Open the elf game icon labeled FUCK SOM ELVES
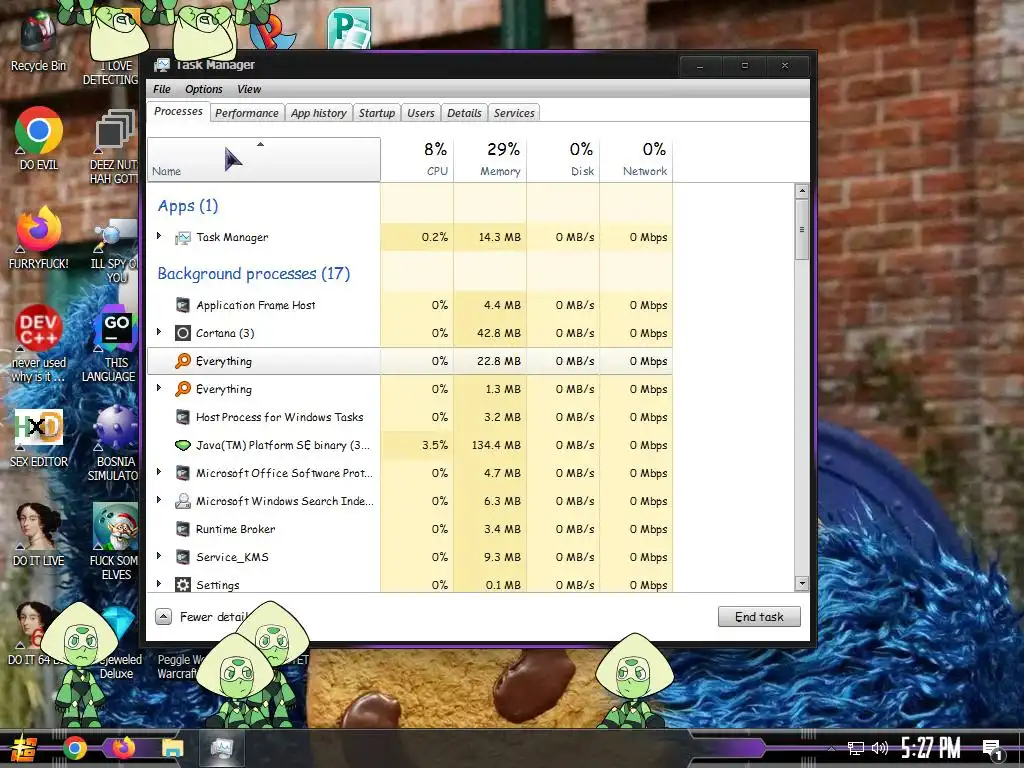Image resolution: width=1024 pixels, height=768 pixels. coord(116,526)
